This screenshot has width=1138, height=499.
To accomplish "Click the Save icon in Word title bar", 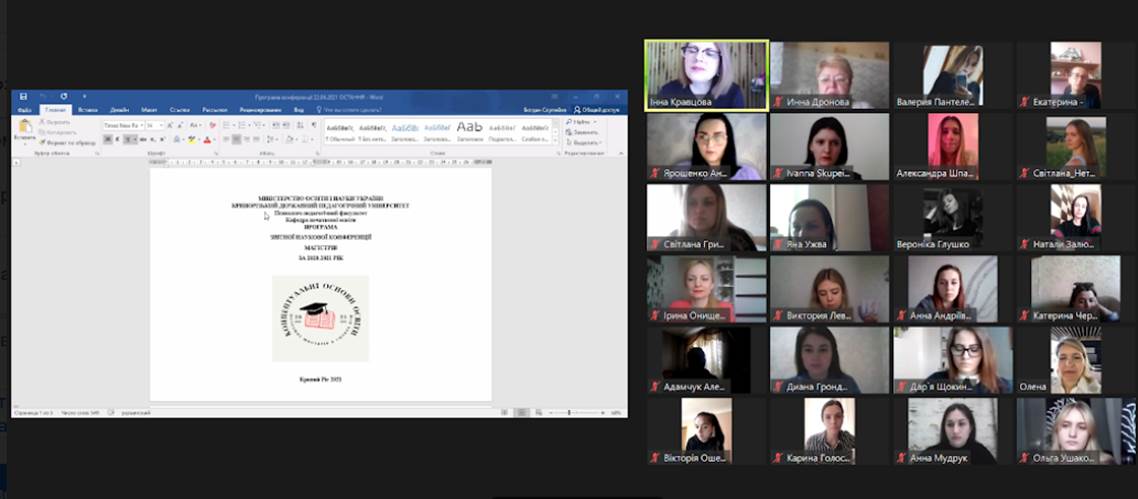I will (23, 97).
